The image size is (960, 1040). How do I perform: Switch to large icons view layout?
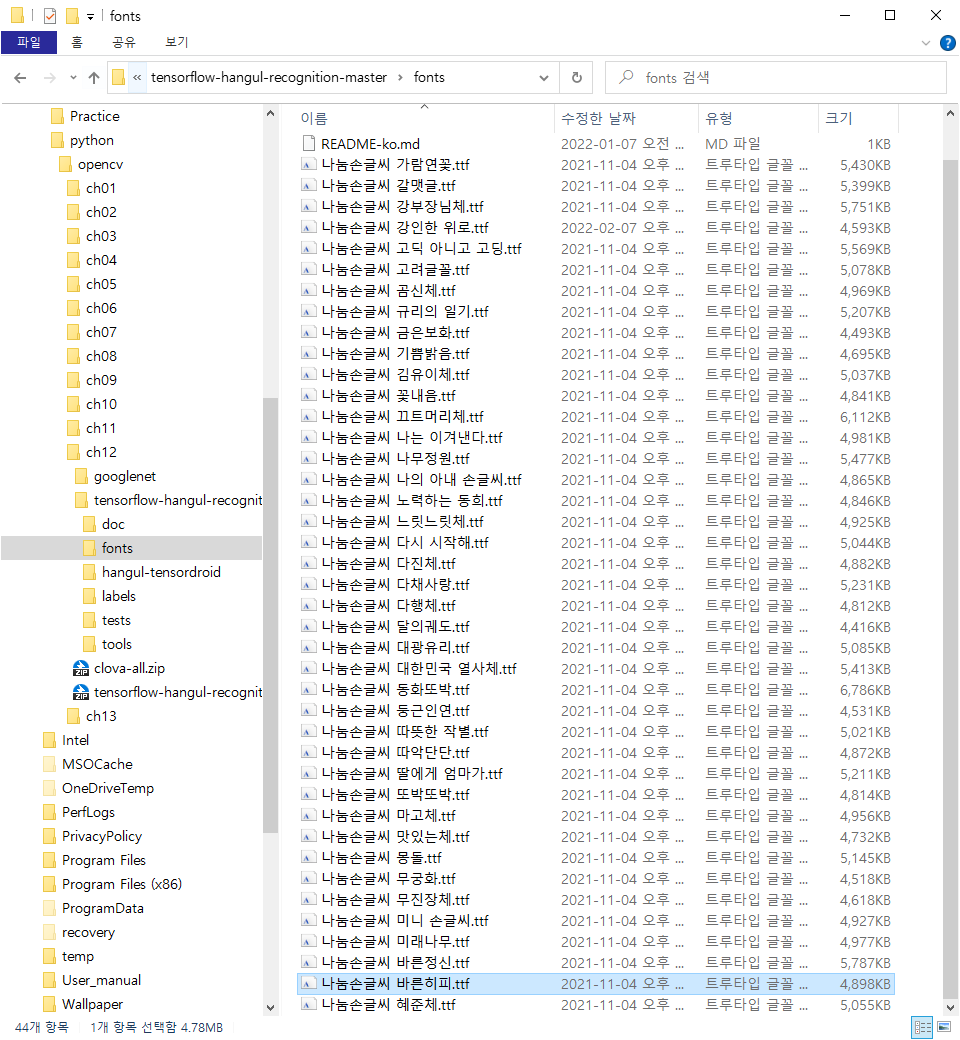[944, 1027]
